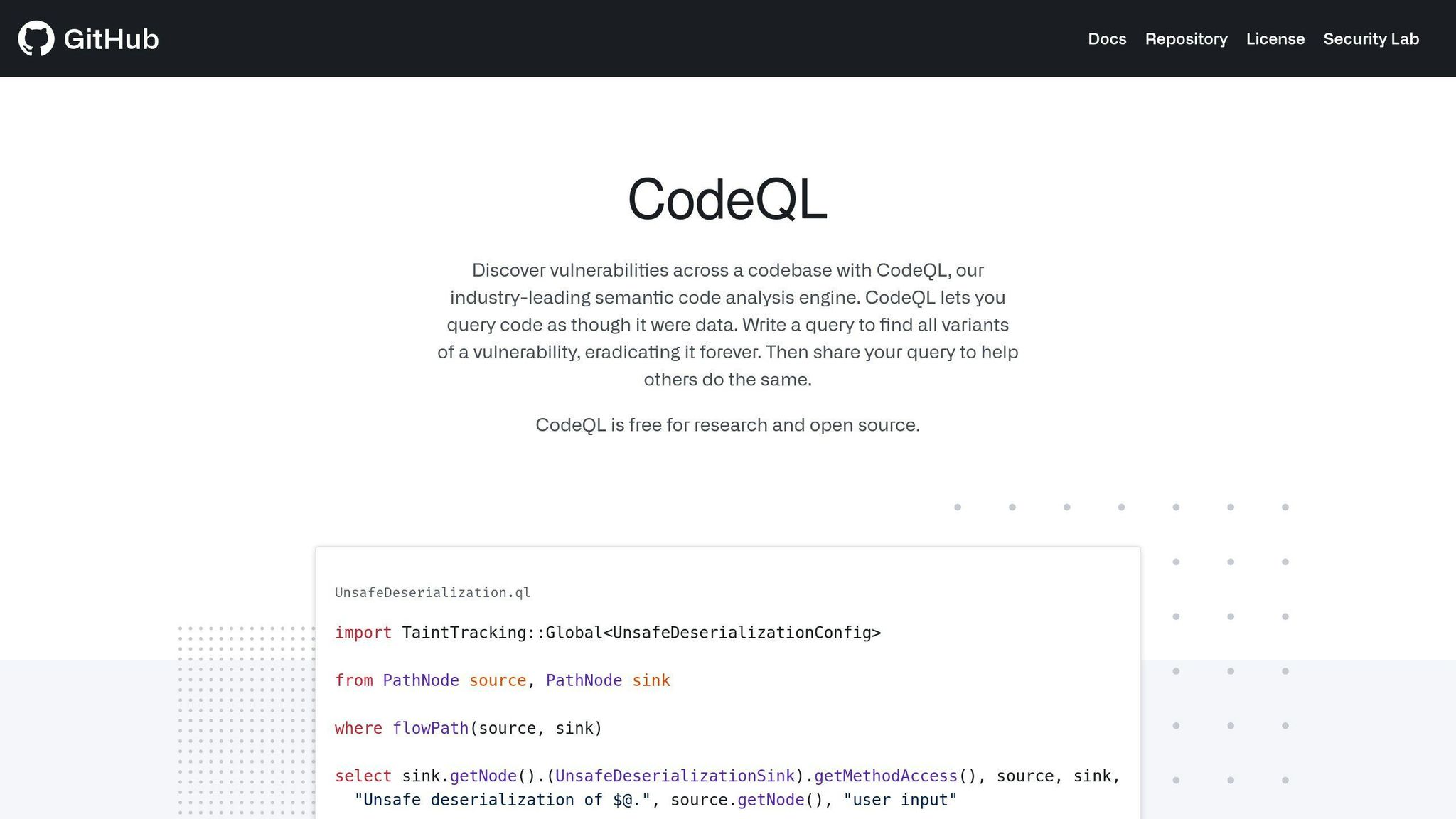Select the UnsafeDeserialization.ql filename label
This screenshot has height=819, width=1456.
[432, 592]
